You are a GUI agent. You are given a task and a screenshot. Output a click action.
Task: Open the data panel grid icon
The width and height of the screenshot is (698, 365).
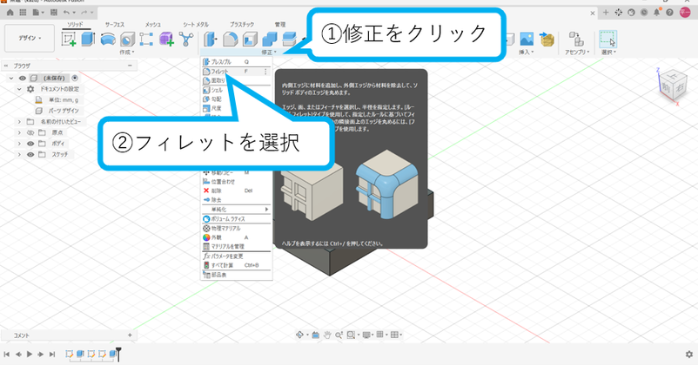(23, 12)
